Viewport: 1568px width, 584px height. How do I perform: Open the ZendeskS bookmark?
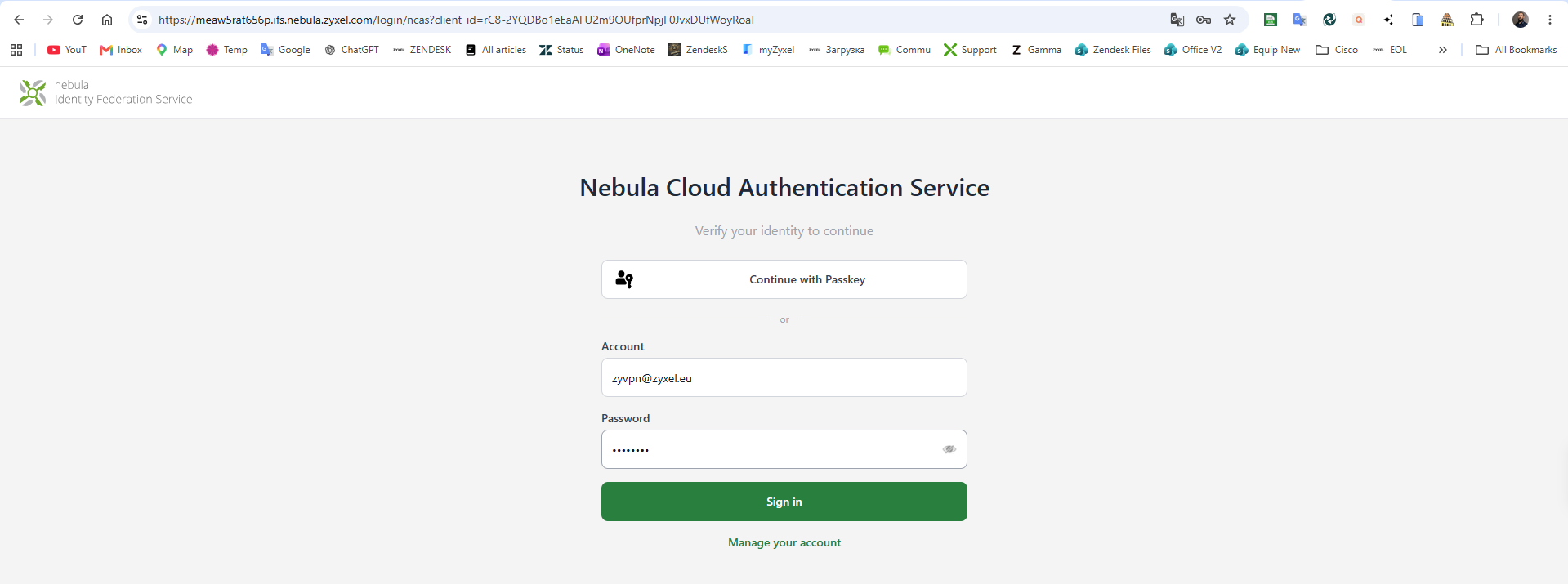click(699, 50)
